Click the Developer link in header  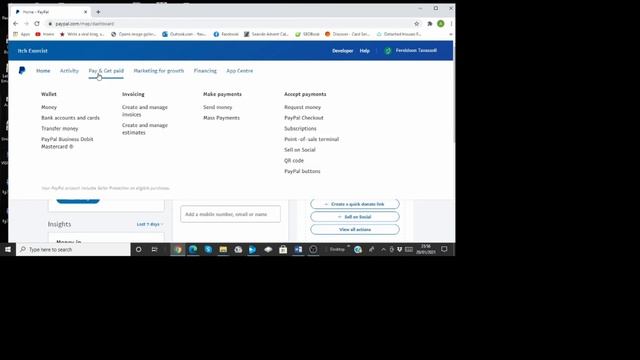pyautogui.click(x=342, y=51)
